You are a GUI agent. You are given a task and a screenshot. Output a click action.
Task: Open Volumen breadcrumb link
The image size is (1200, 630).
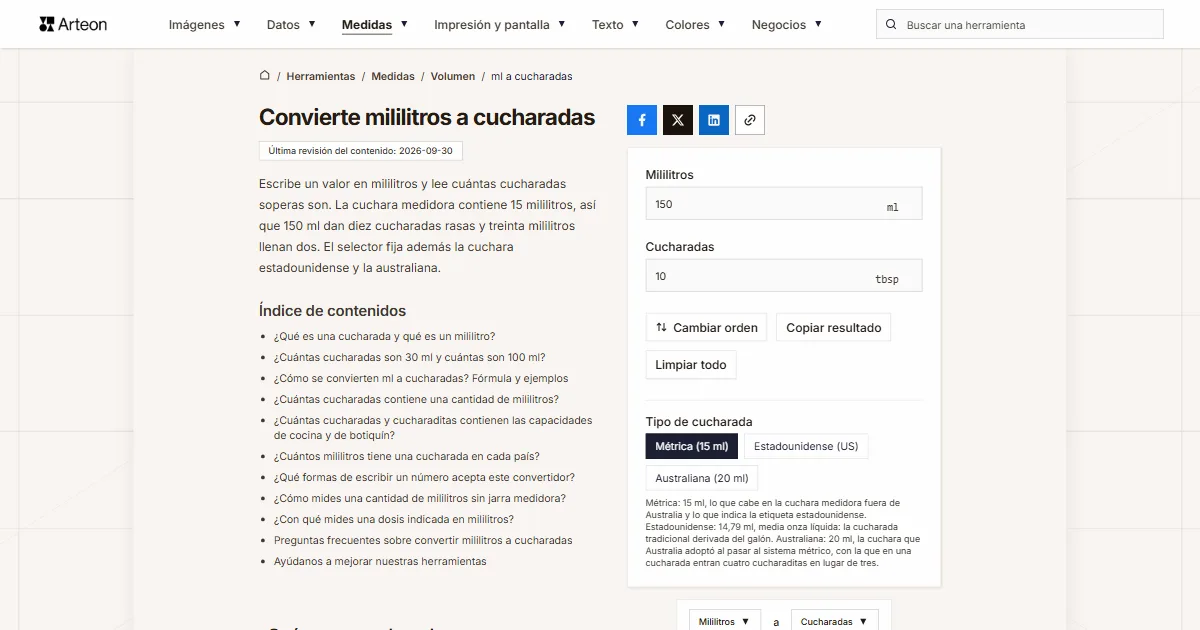[453, 76]
